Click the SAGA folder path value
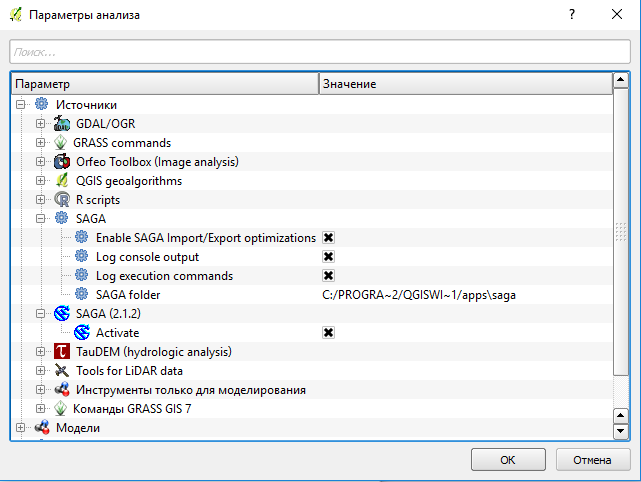This screenshot has width=641, height=482. pos(419,295)
